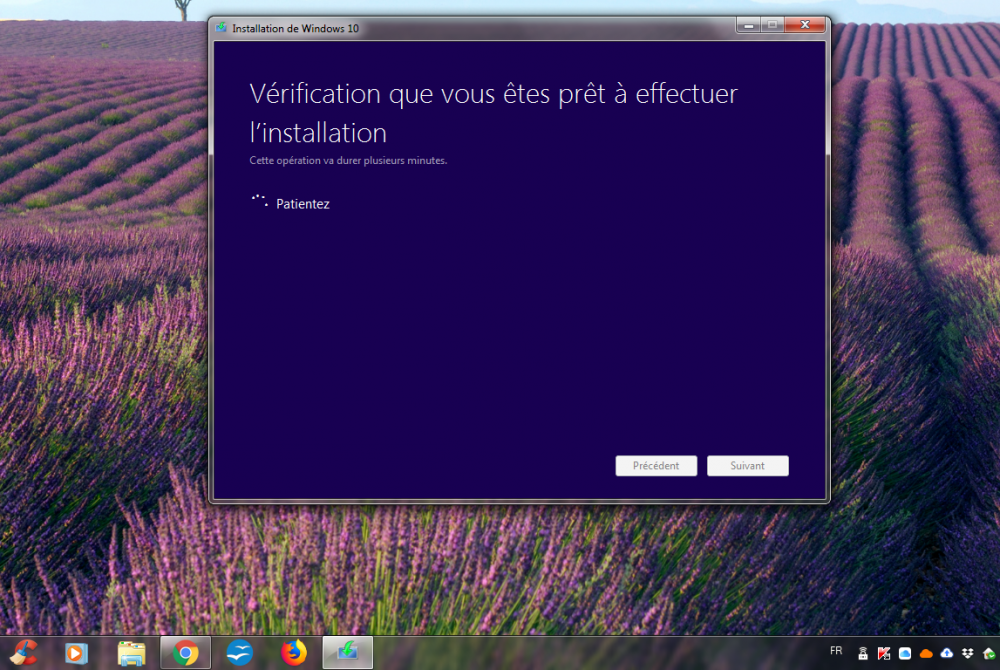Open Dropbox tray icon
The image size is (1000, 670).
point(968,654)
